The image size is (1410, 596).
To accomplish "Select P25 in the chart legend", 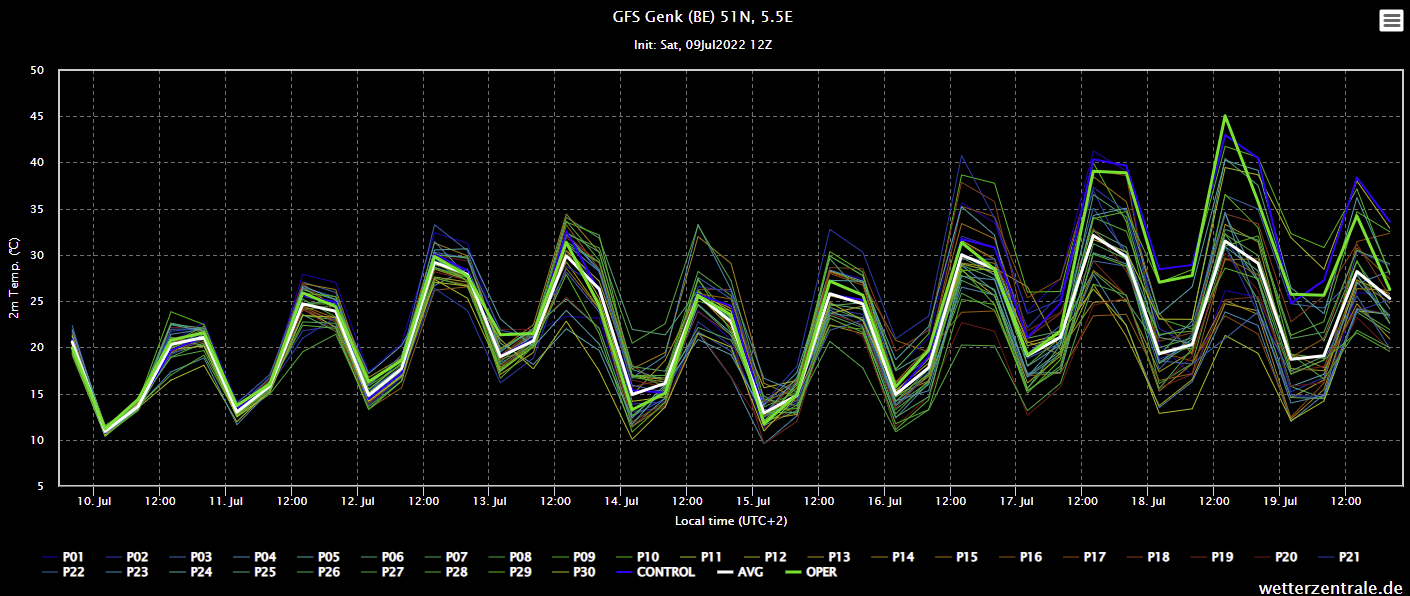I will pyautogui.click(x=254, y=572).
